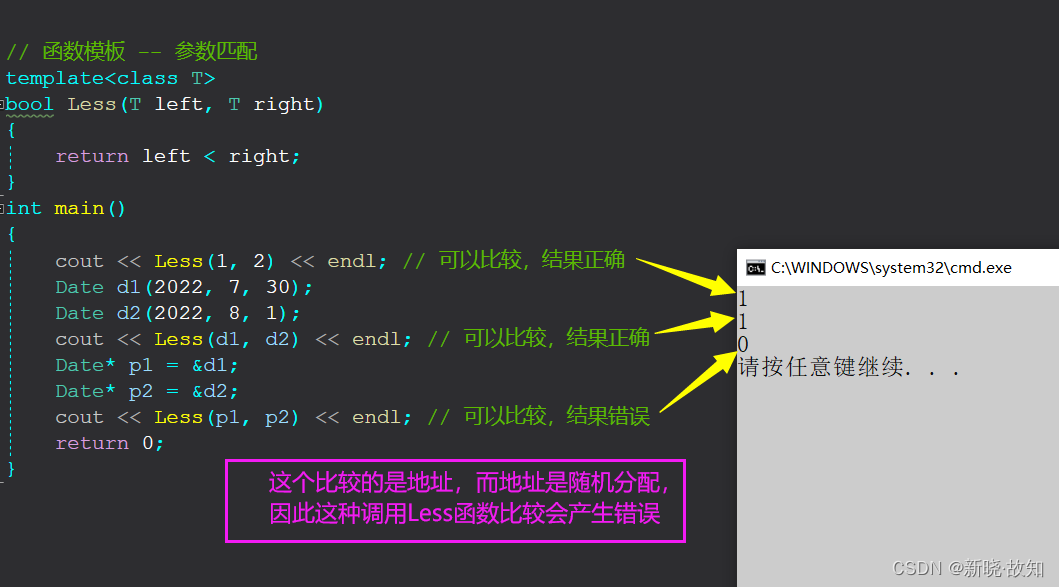
Task: Click the 'return 0;' statement
Action: 109,444
